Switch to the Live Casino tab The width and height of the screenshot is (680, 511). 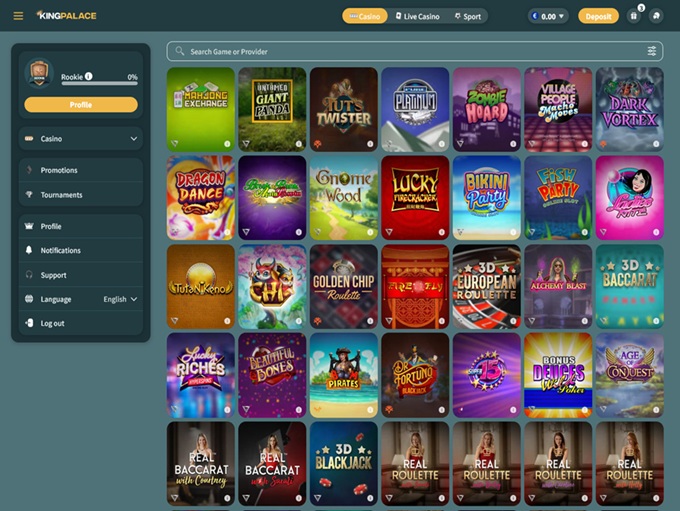[x=417, y=16]
